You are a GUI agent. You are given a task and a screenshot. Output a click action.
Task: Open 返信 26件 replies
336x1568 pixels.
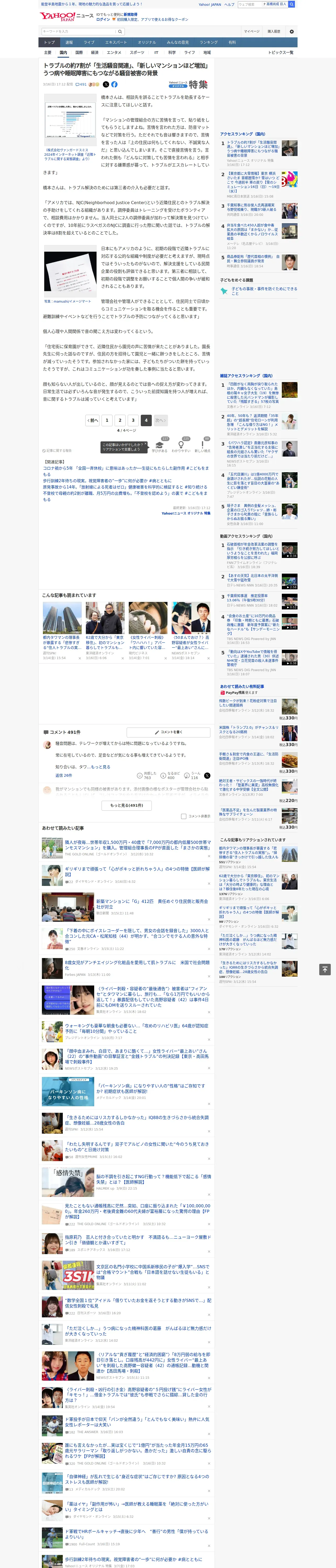coord(63,775)
